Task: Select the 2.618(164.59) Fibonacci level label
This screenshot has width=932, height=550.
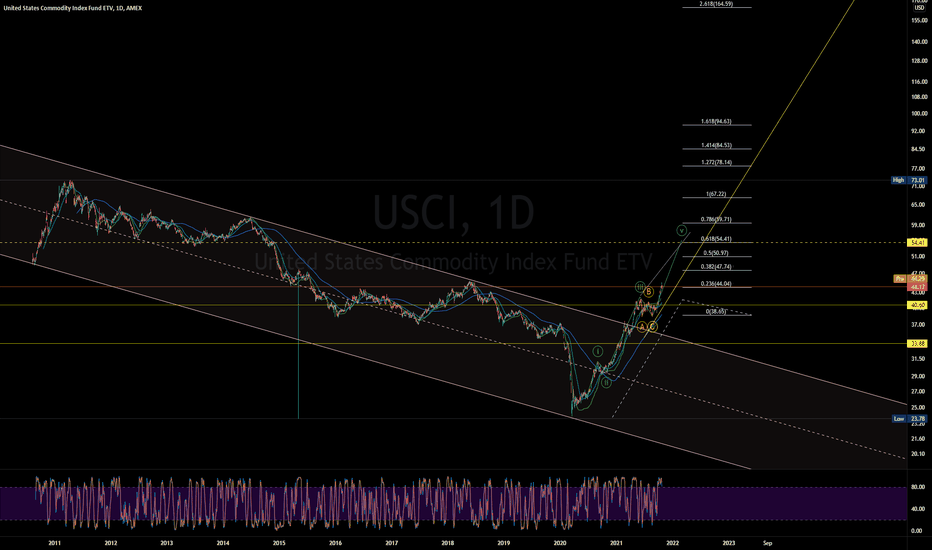Action: click(716, 4)
